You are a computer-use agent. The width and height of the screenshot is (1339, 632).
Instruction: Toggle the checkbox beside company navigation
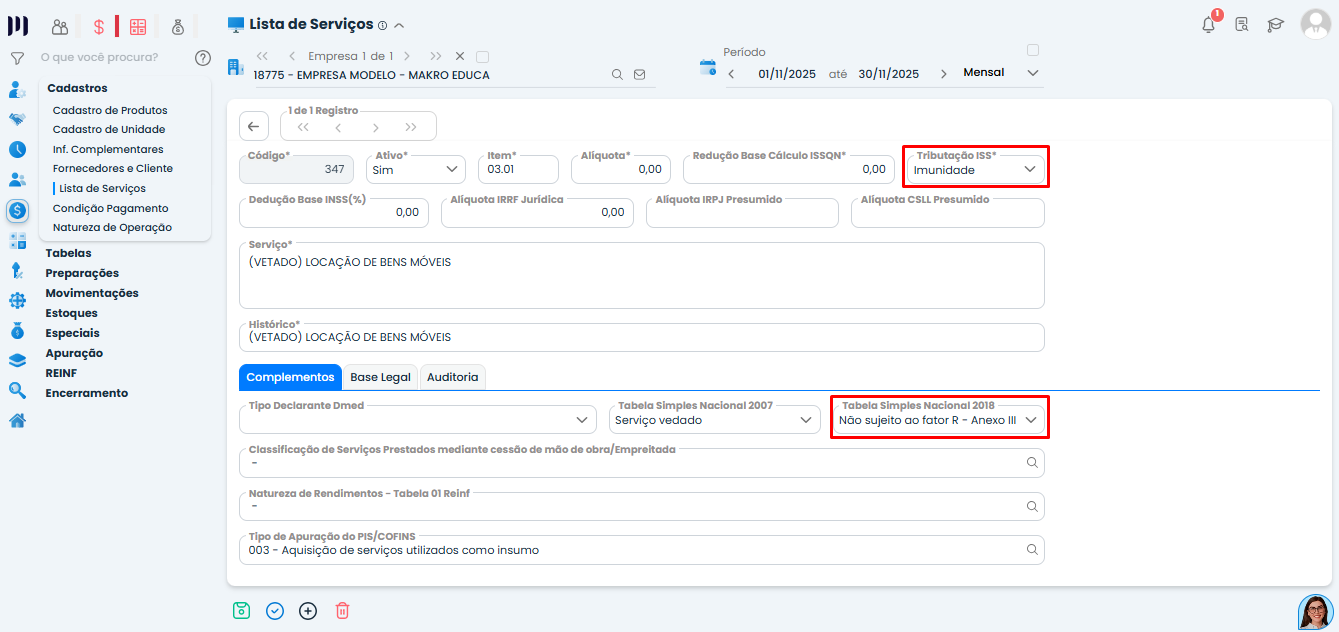pyautogui.click(x=483, y=56)
